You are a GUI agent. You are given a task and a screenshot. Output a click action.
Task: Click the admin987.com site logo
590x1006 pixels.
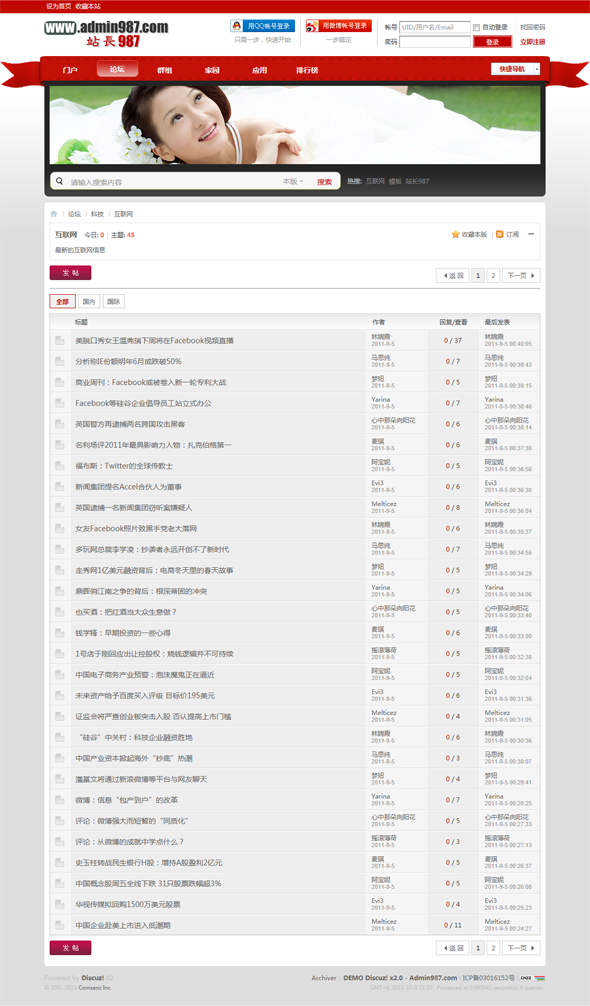[106, 33]
